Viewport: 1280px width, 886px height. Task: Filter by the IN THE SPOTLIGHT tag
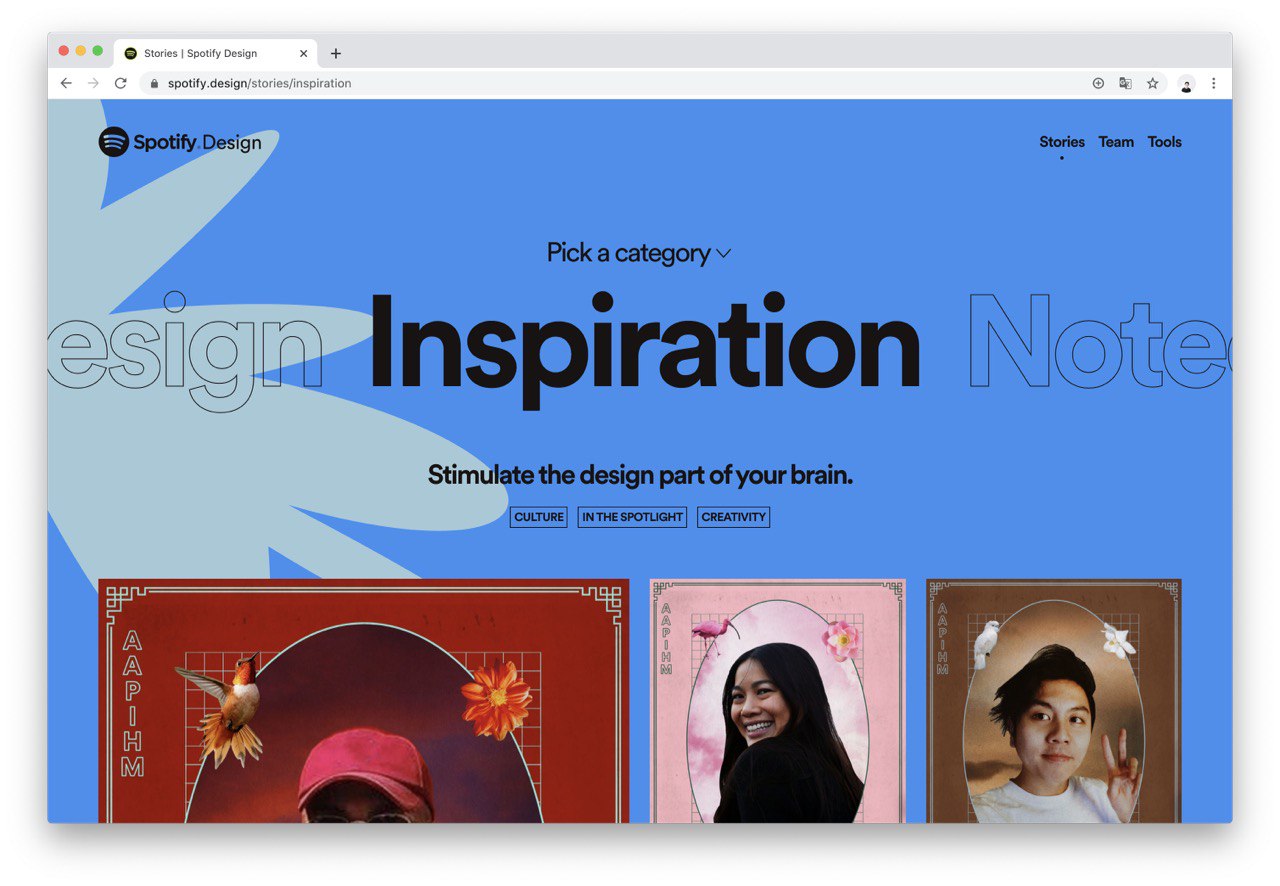632,517
